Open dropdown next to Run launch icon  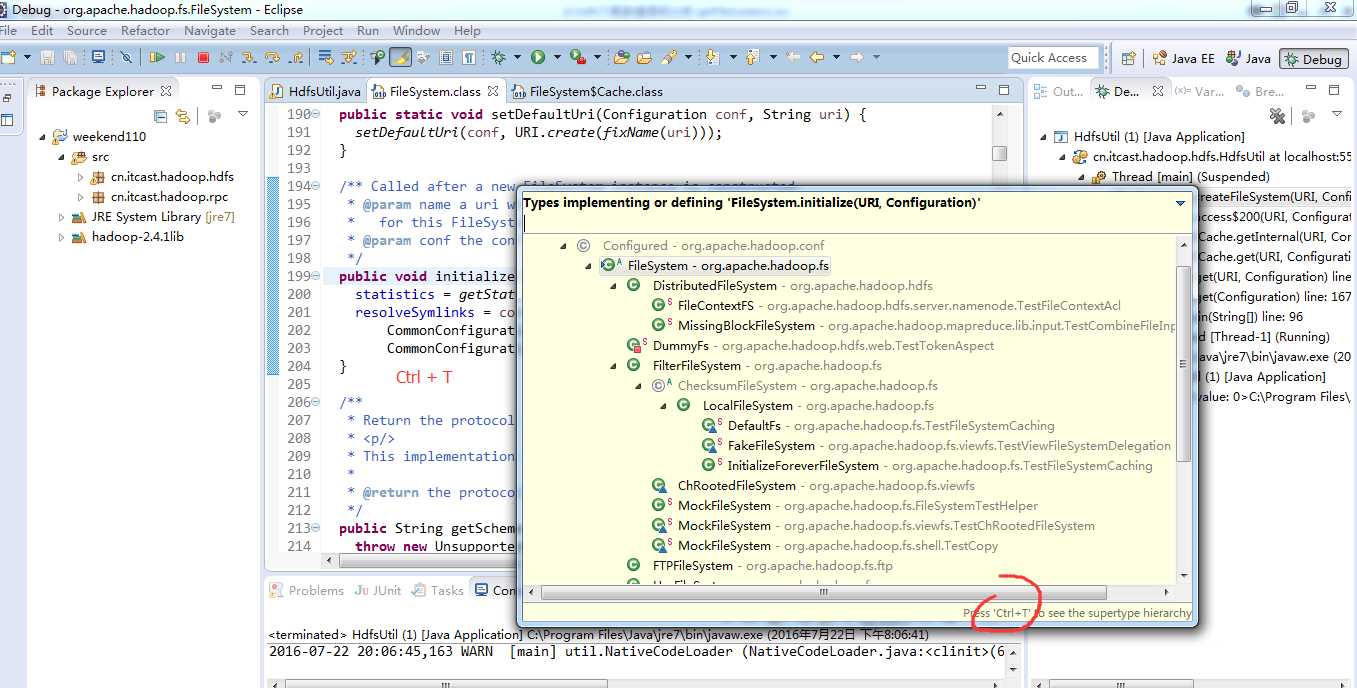click(556, 58)
